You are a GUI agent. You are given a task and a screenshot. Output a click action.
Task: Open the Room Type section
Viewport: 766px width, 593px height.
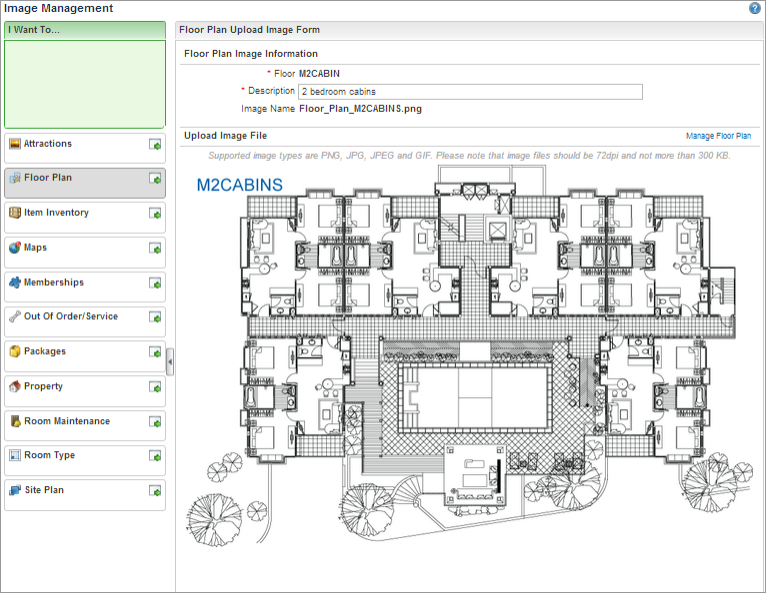[x=85, y=460]
